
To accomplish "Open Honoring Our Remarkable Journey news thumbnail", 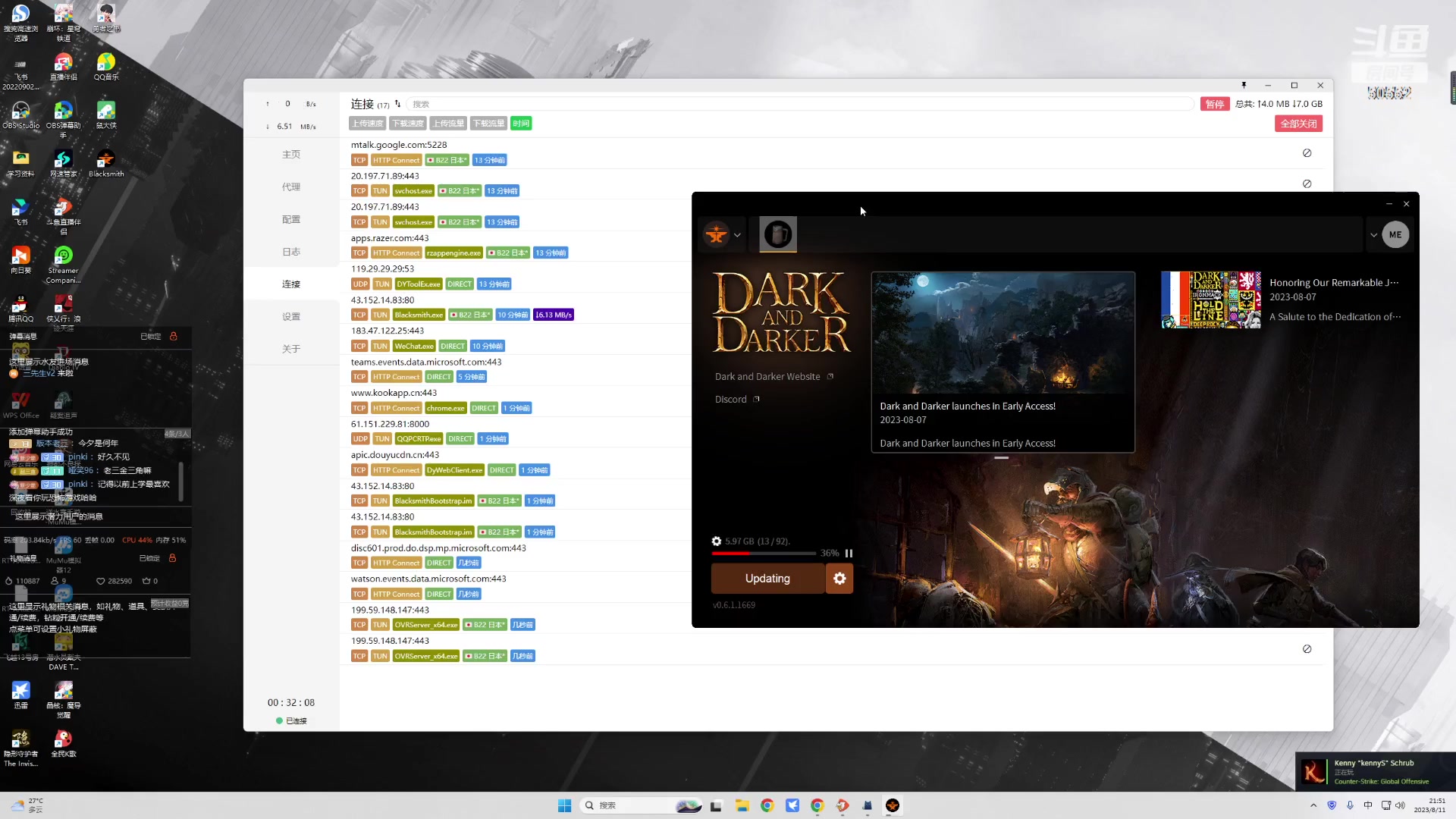I will point(1211,300).
